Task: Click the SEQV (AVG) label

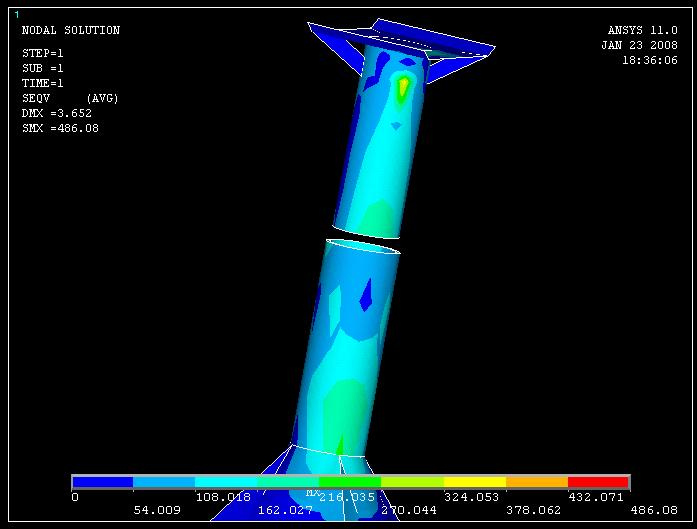Action: [70, 98]
